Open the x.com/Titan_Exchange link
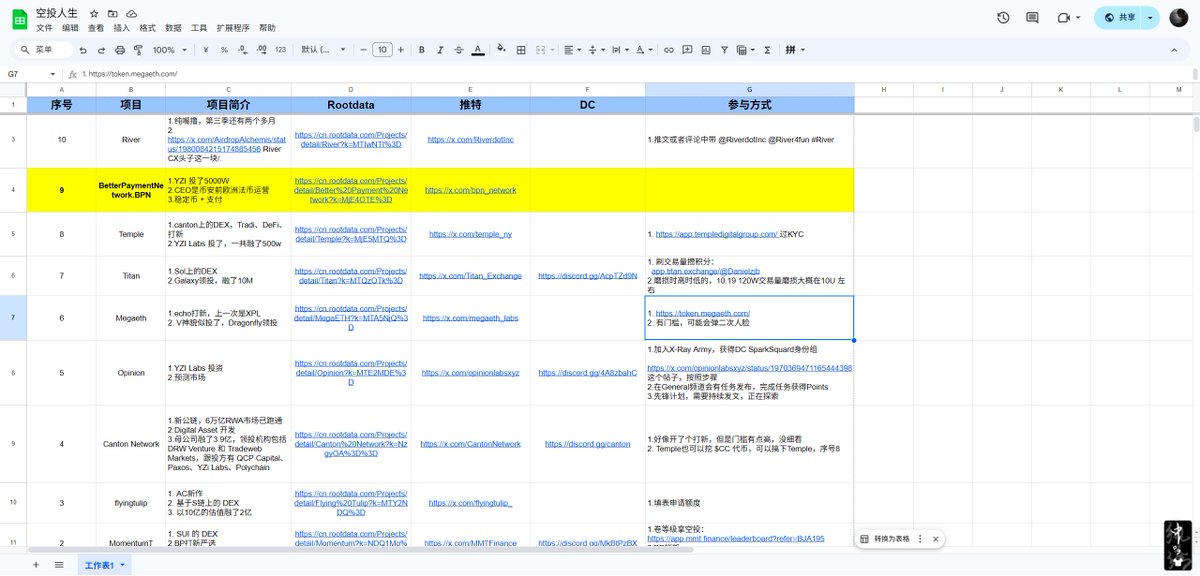The height and width of the screenshot is (576, 1200). pos(470,275)
